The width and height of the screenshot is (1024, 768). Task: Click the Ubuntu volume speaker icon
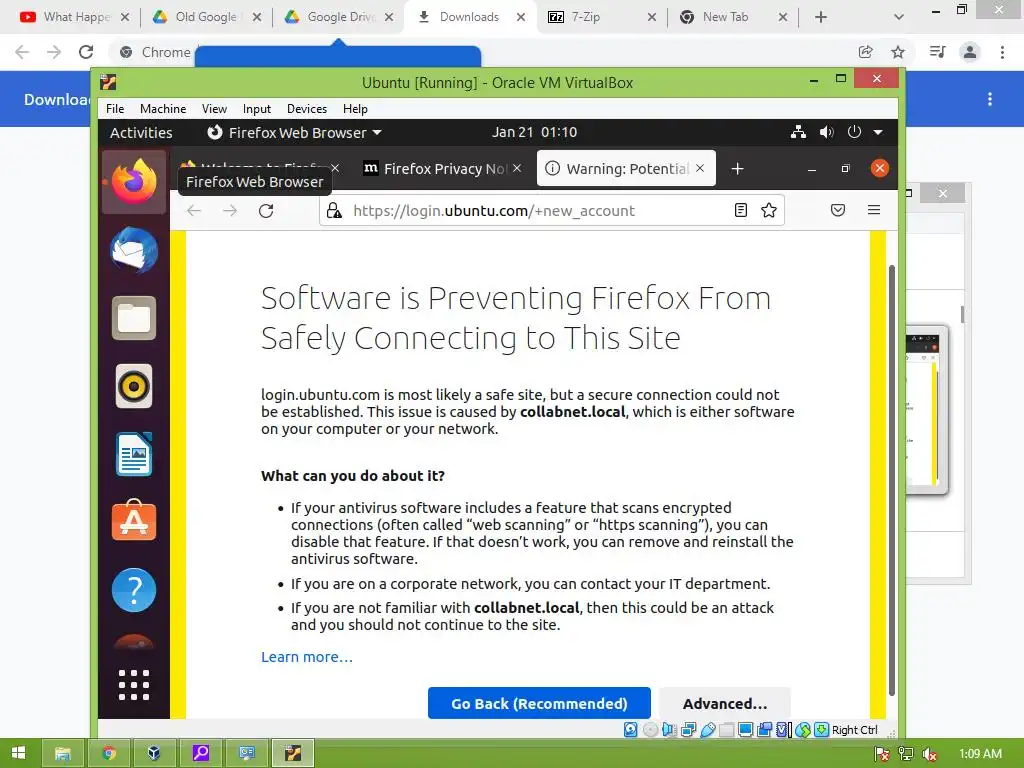click(x=826, y=132)
